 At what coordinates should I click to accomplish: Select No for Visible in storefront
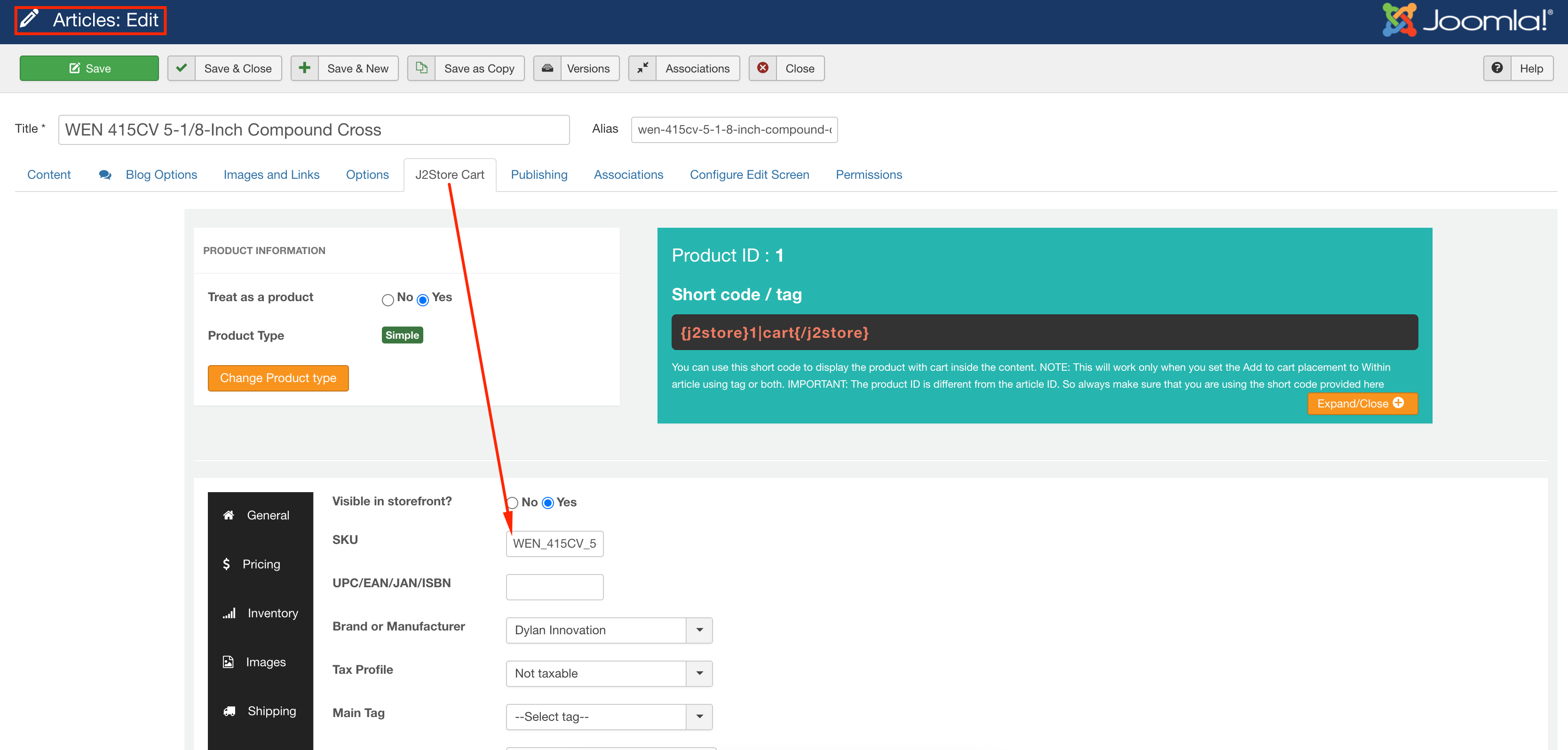click(513, 503)
